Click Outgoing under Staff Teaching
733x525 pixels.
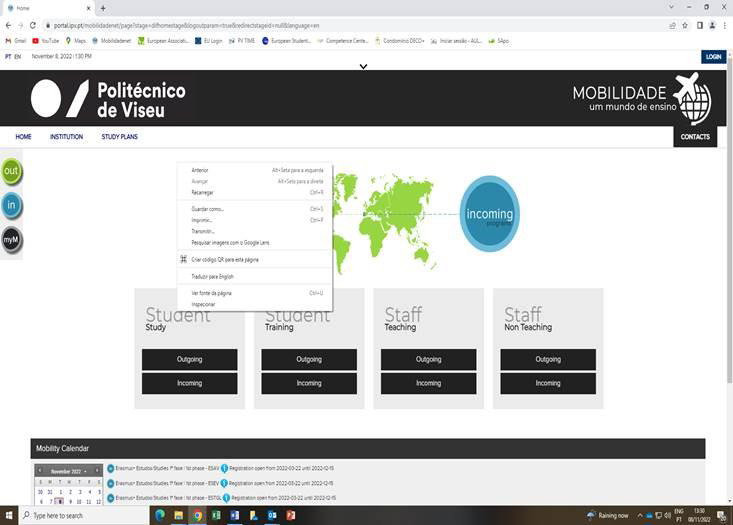[x=428, y=359]
